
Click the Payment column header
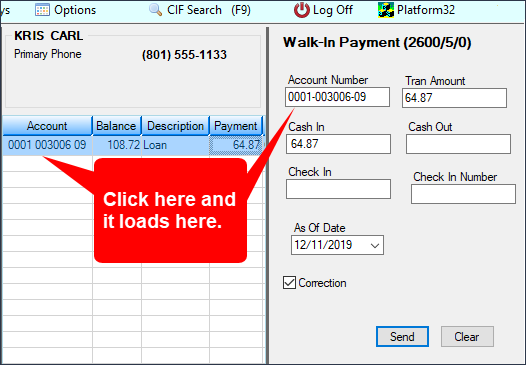tap(236, 126)
